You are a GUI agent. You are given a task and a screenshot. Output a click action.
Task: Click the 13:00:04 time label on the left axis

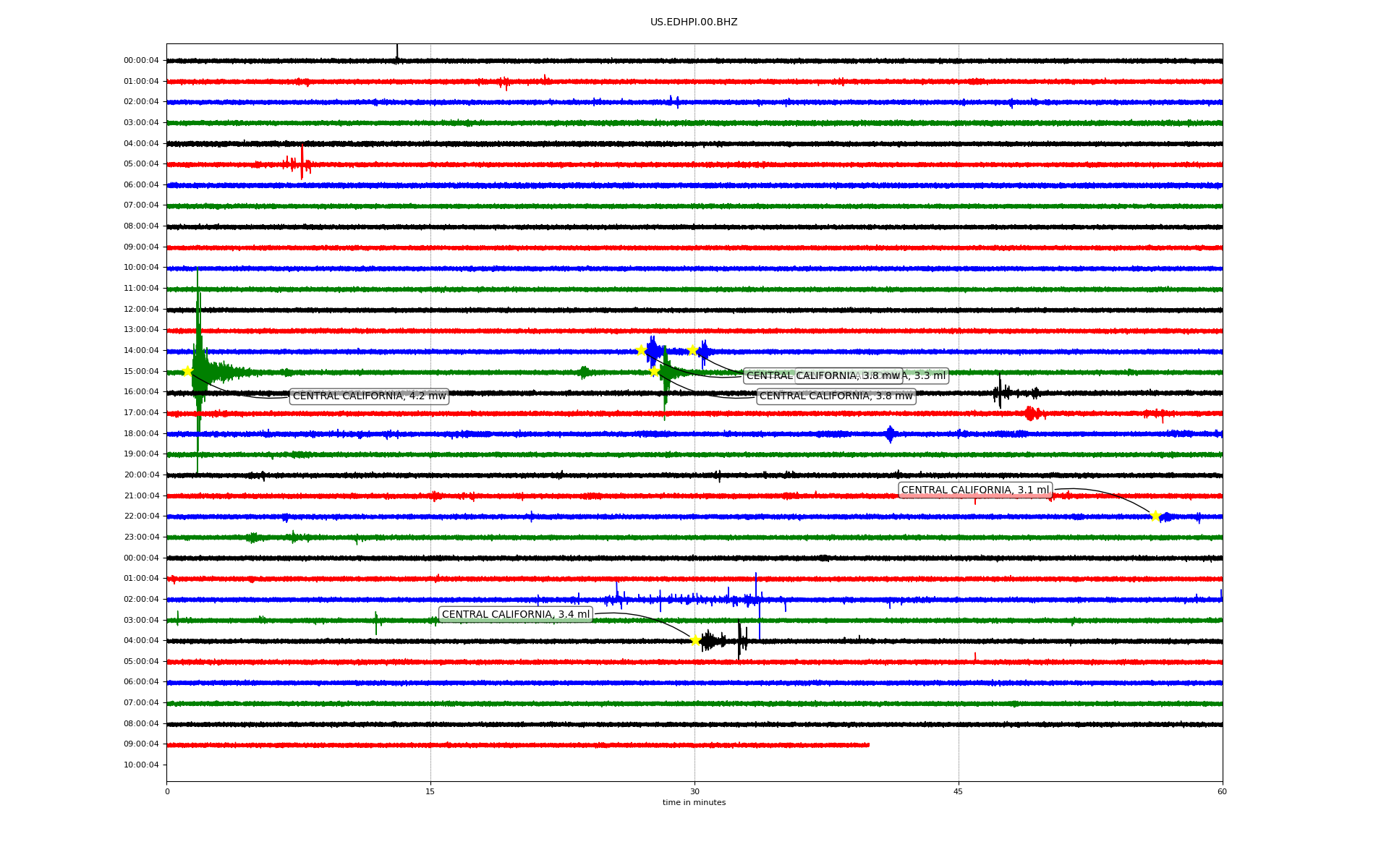click(x=141, y=330)
